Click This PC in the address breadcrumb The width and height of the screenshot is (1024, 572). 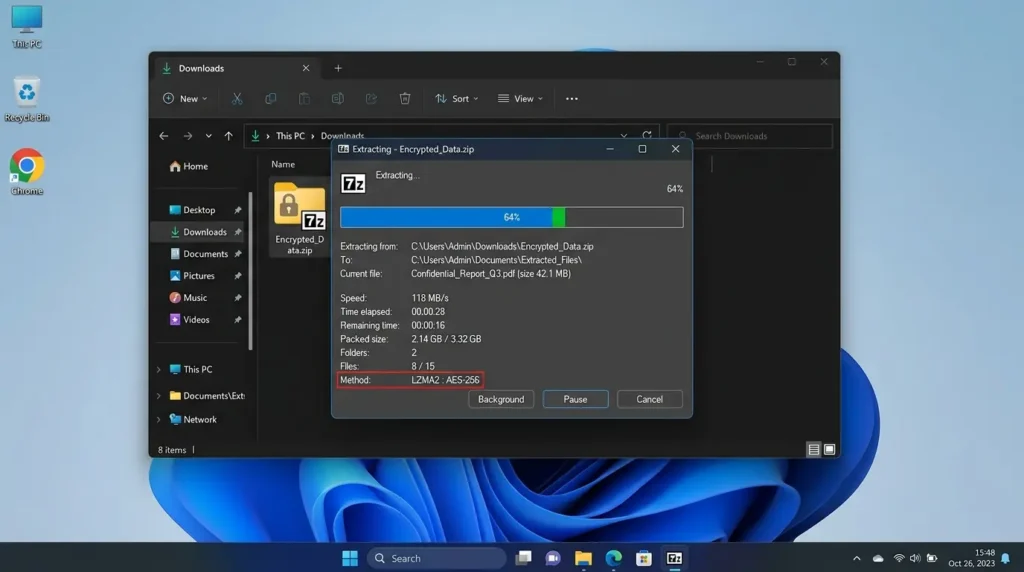tap(290, 136)
